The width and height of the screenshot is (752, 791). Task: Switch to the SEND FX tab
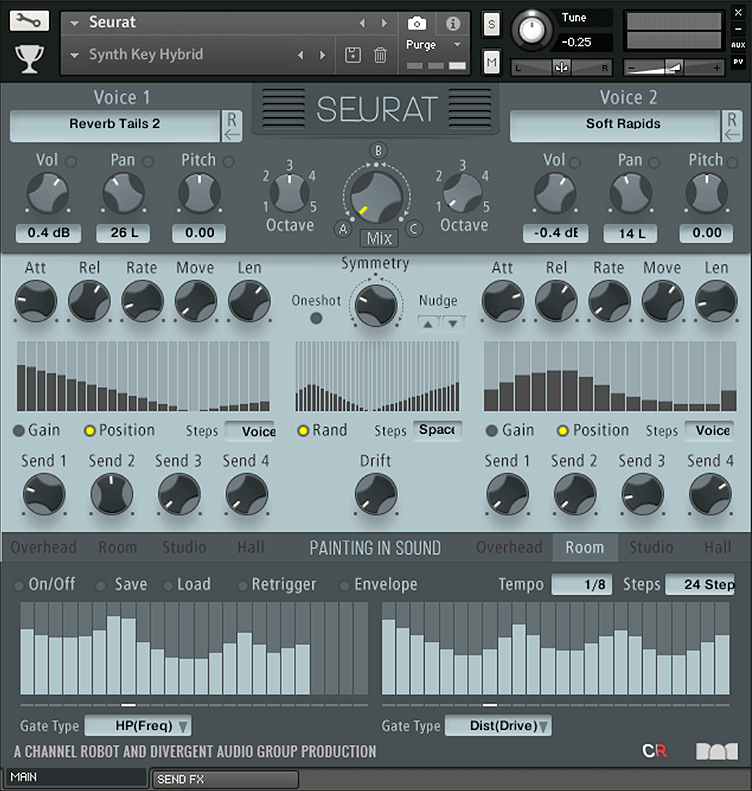point(224,779)
